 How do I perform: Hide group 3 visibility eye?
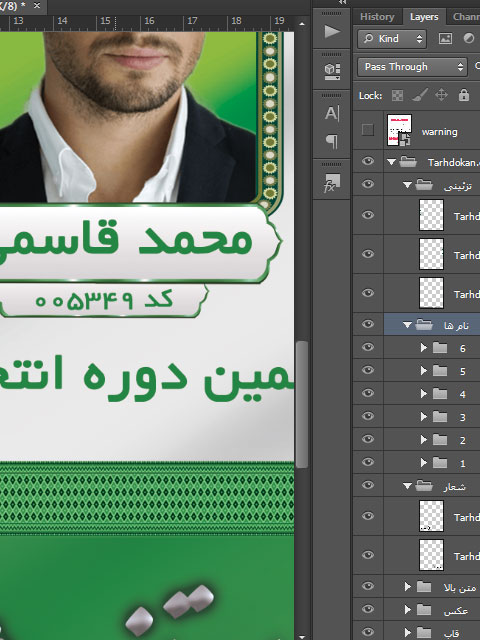(368, 416)
